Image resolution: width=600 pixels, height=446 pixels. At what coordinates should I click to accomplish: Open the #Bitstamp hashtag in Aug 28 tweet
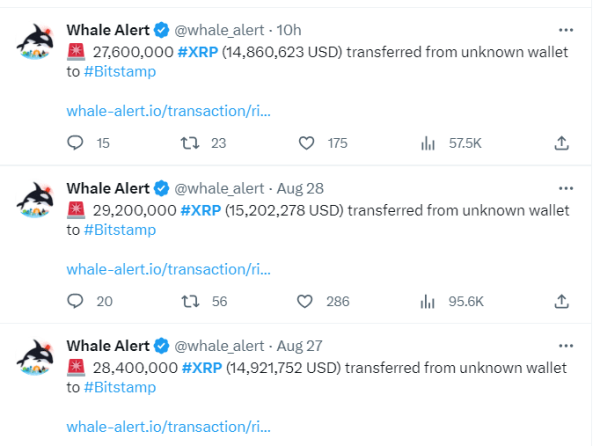point(120,230)
